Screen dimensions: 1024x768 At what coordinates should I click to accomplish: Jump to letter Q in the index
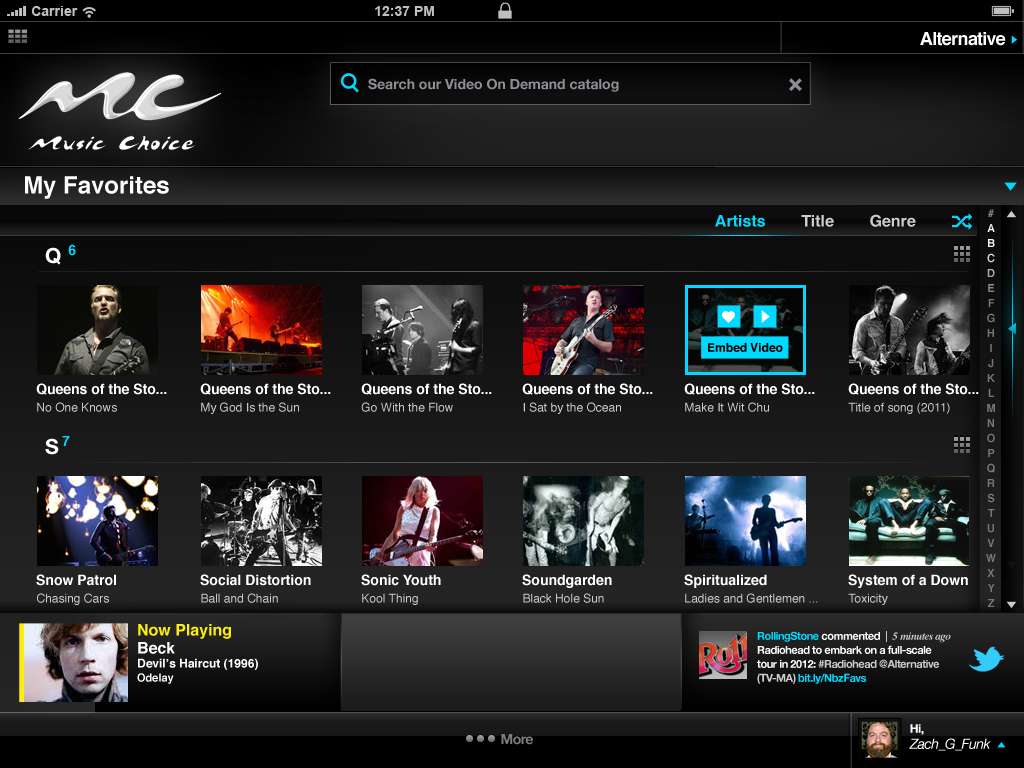[991, 468]
